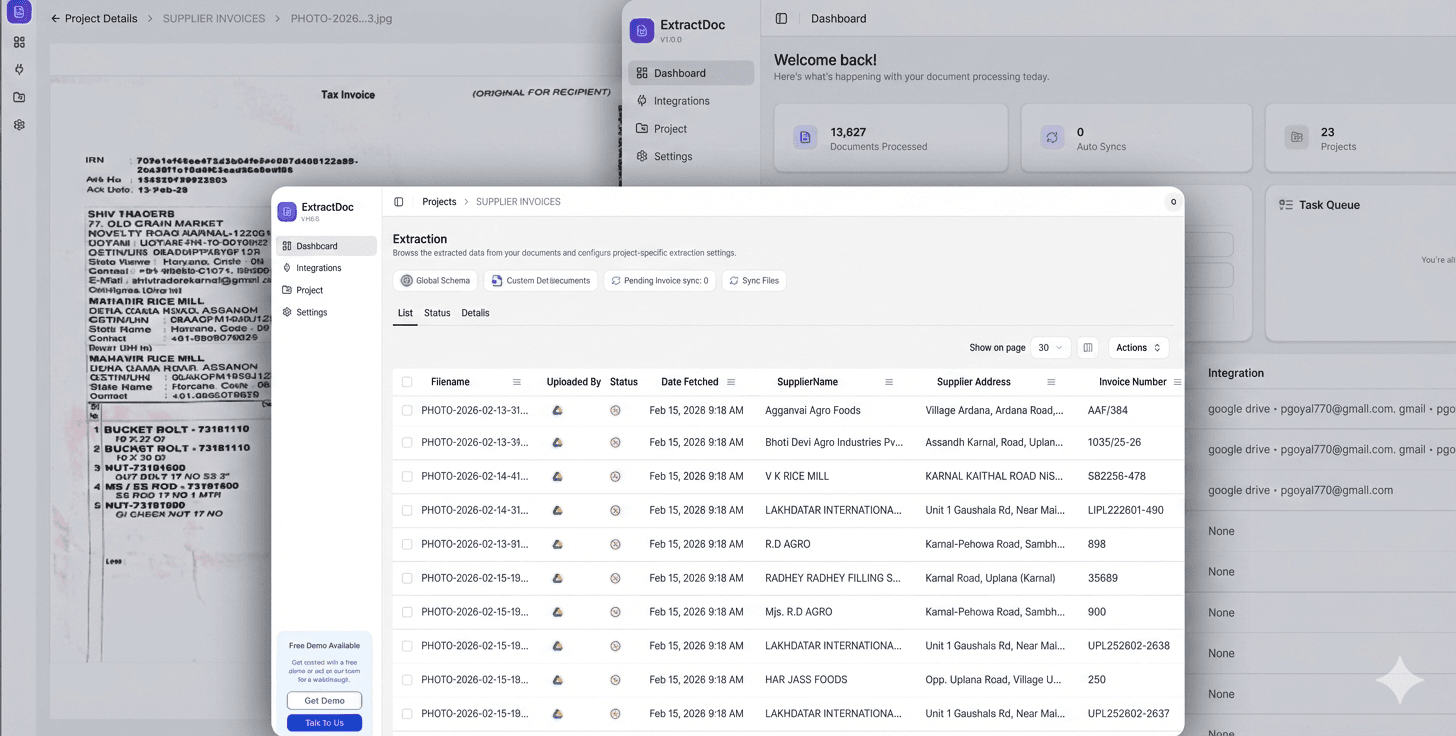1456x736 pixels.
Task: Click the Task Queue panel icon
Action: point(1288,205)
